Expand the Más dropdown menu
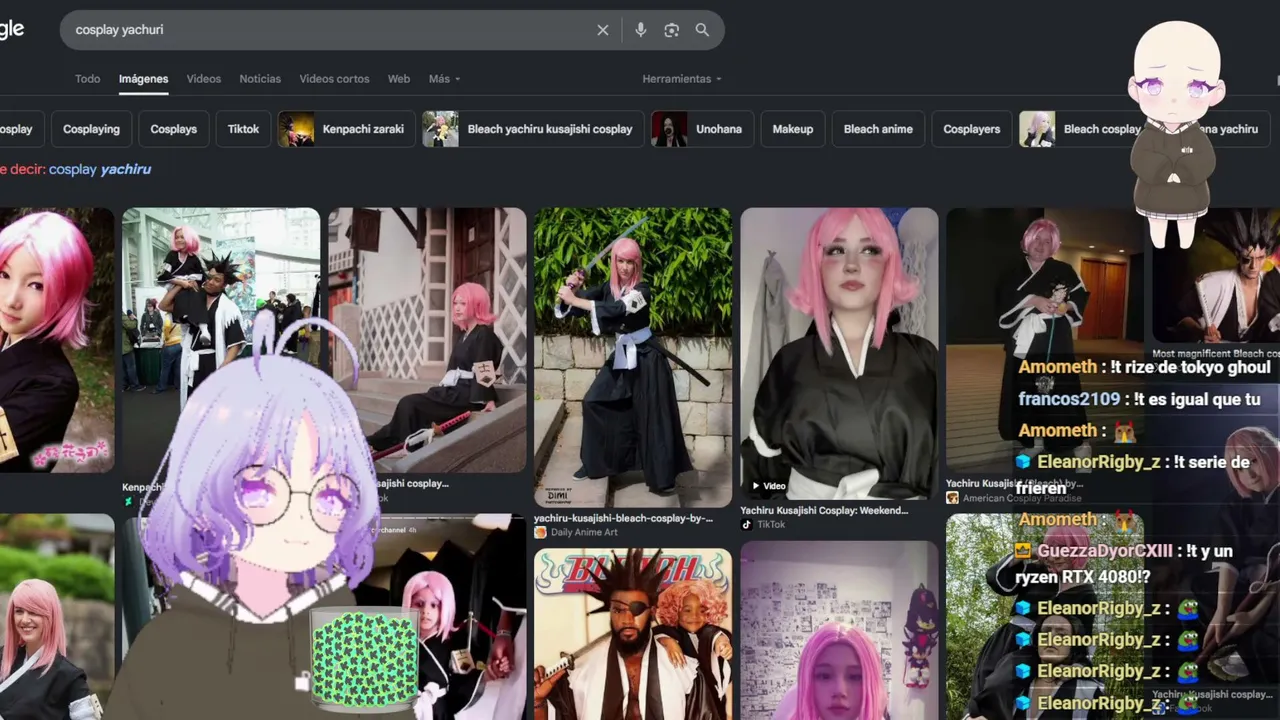This screenshot has width=1280, height=720. (444, 79)
